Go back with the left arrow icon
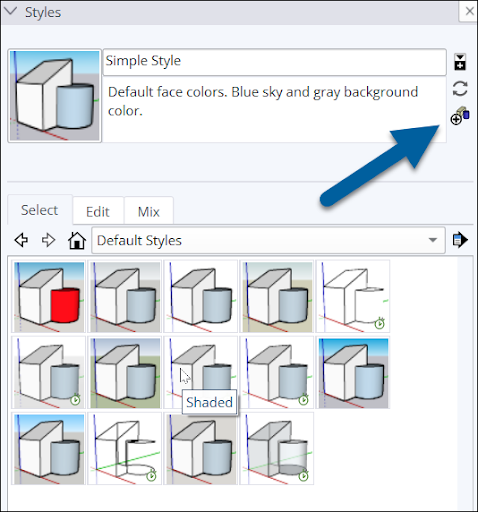Image resolution: width=478 pixels, height=512 pixels. coord(21,240)
